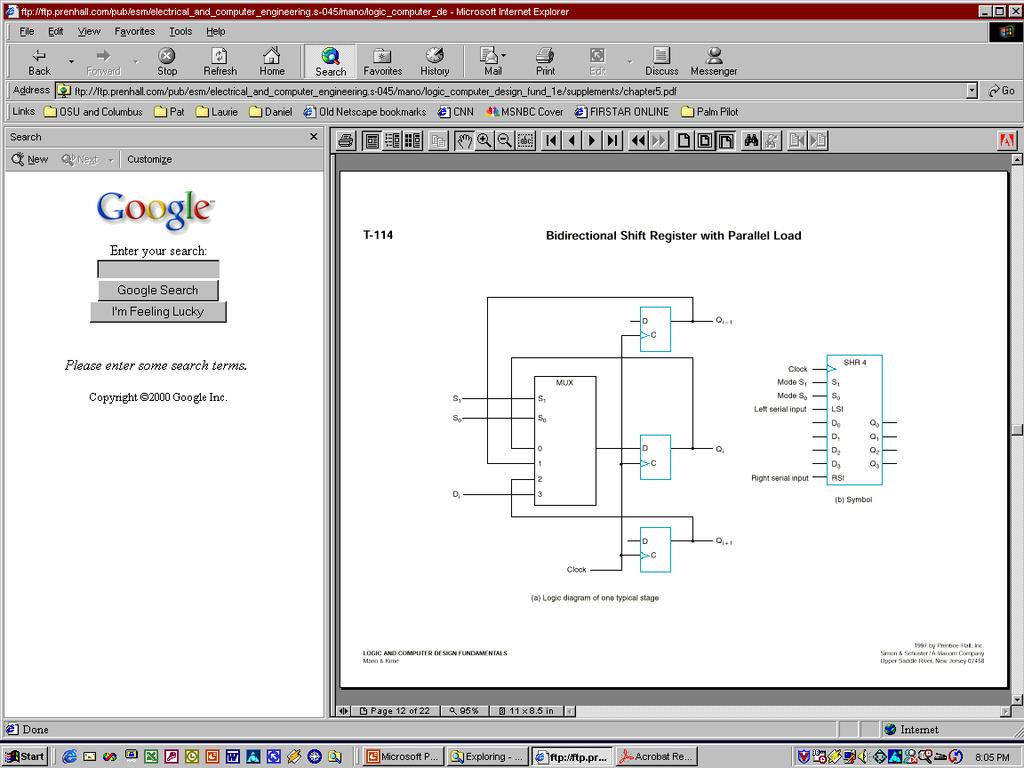The width and height of the screenshot is (1024, 768).
Task: Select the Hand tool
Action: point(464,141)
